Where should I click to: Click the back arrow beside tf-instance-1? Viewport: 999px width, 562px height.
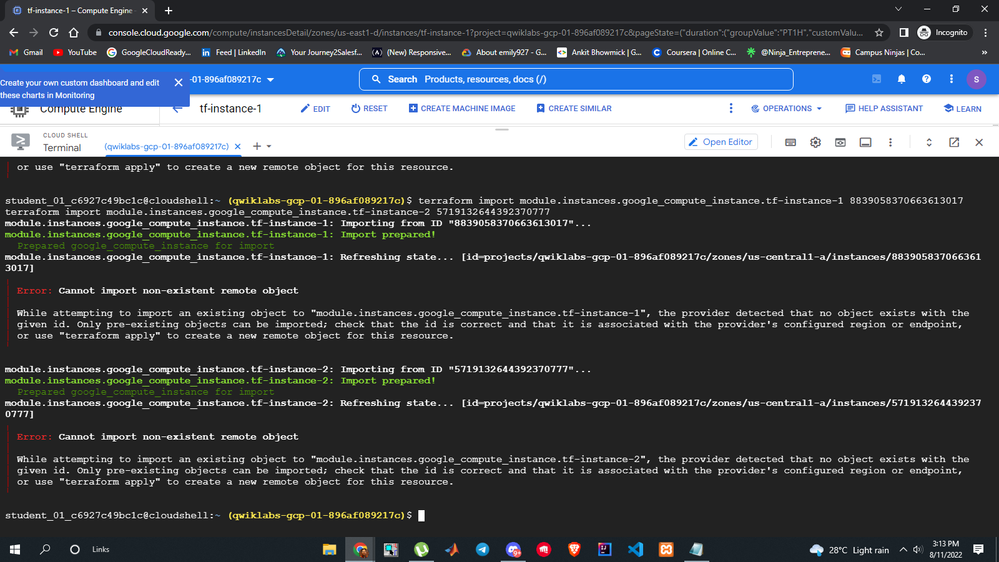tap(177, 109)
